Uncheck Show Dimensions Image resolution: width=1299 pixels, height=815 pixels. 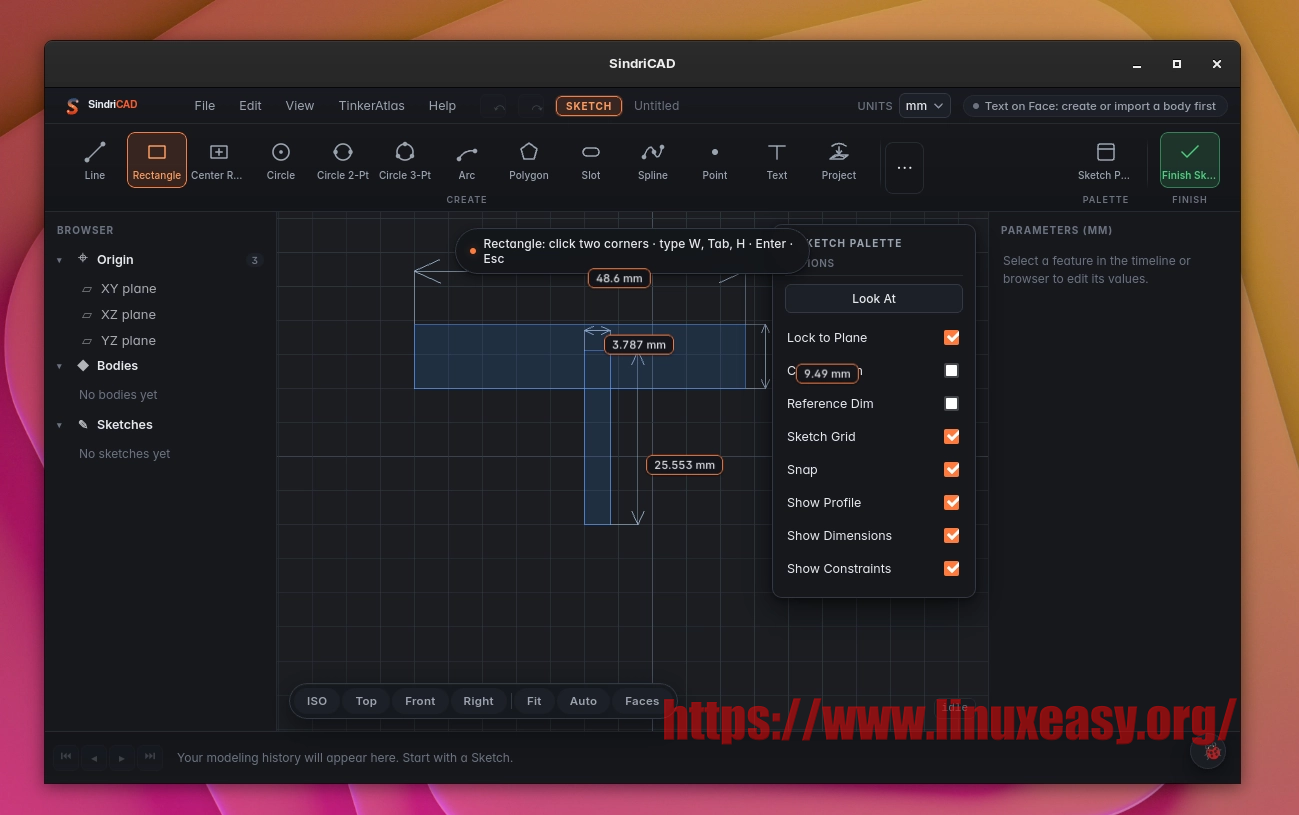pyautogui.click(x=952, y=536)
